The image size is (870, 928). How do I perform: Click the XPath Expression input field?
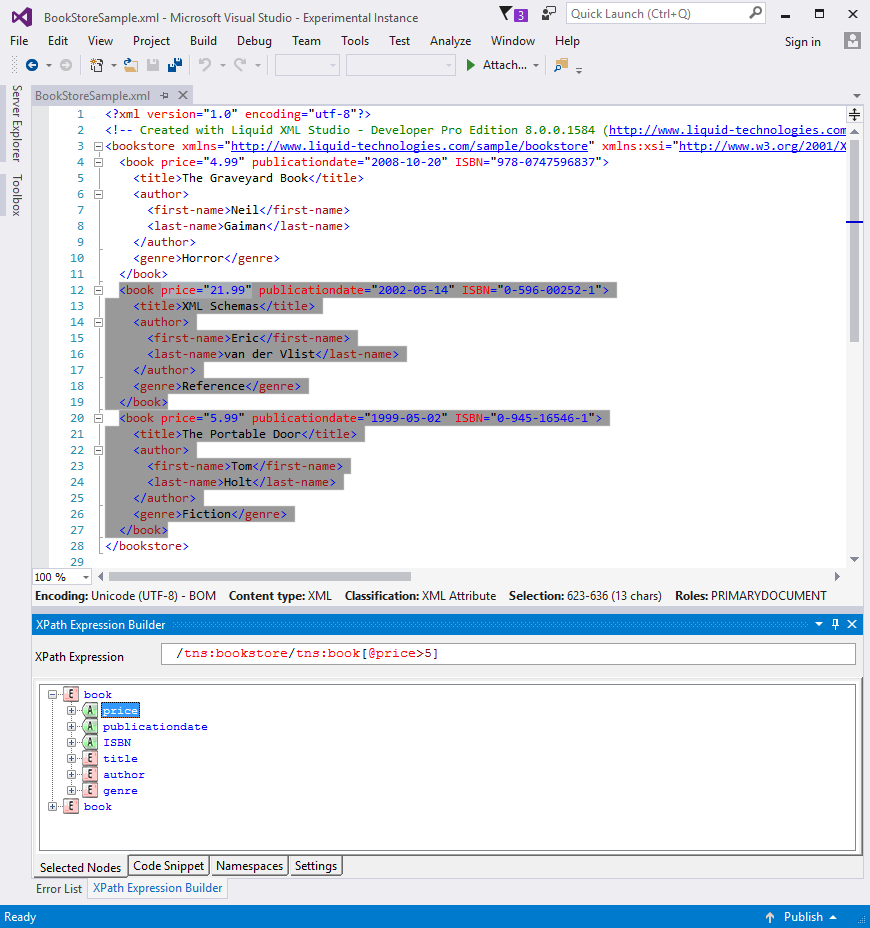coord(508,653)
